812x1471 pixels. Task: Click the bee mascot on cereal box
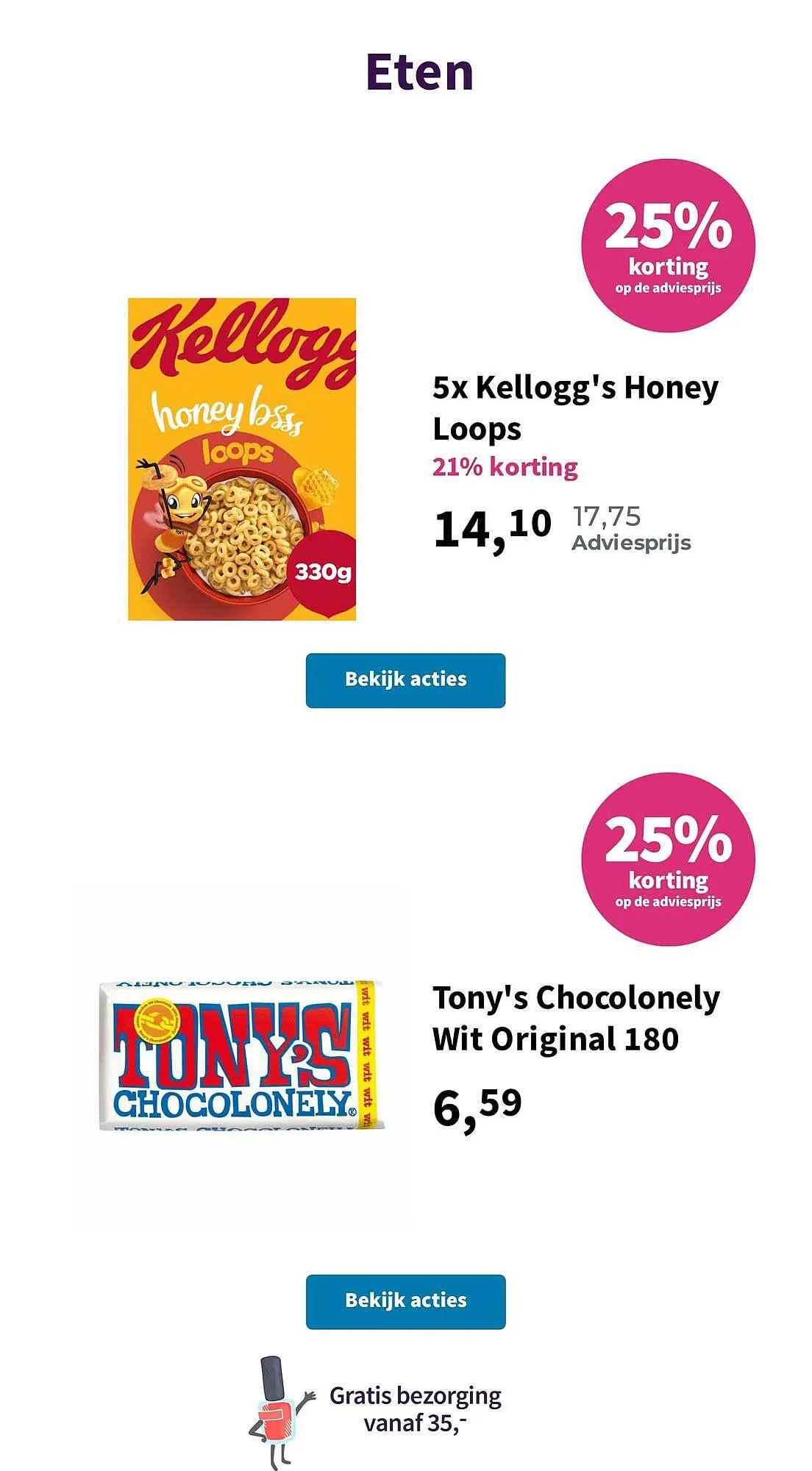pos(175,519)
